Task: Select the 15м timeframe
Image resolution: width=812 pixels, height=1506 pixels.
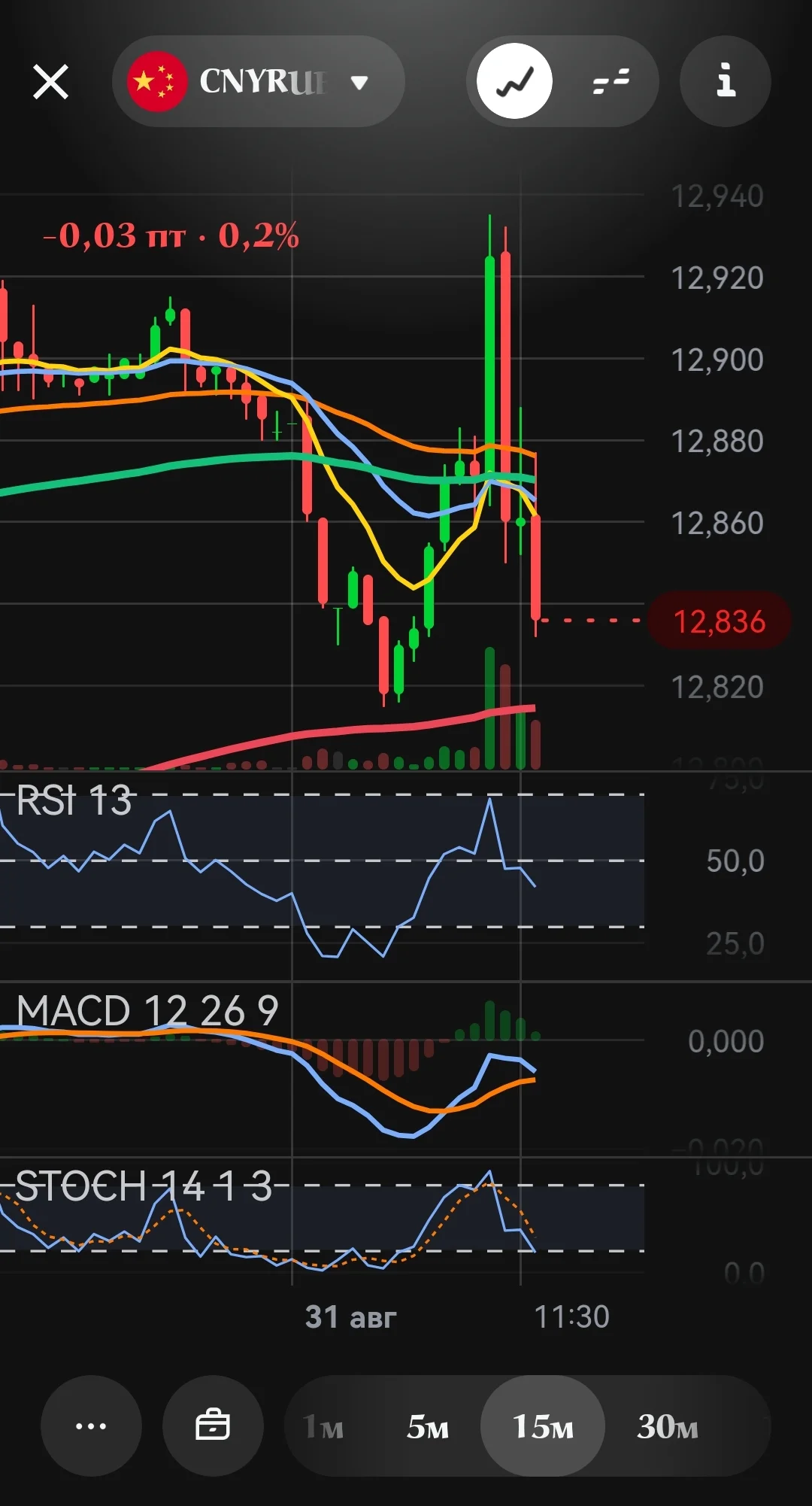Action: (543, 1426)
